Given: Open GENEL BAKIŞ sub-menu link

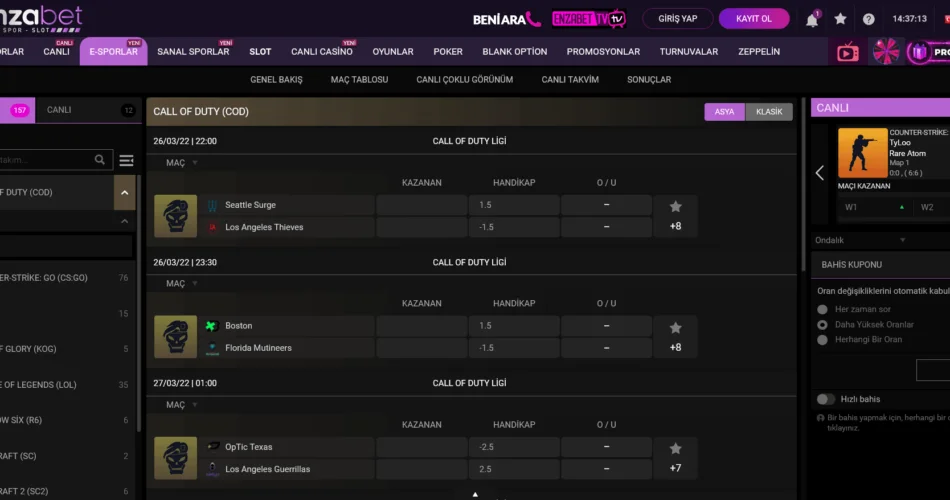Looking at the screenshot, I should 276,79.
